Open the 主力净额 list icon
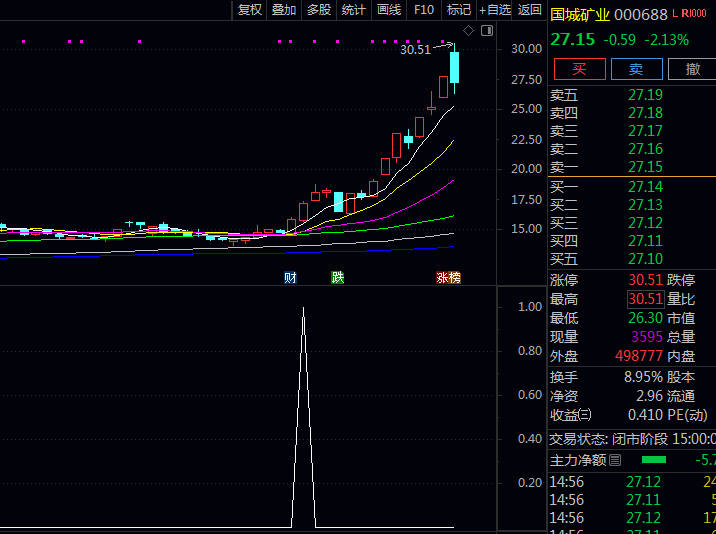 615,460
